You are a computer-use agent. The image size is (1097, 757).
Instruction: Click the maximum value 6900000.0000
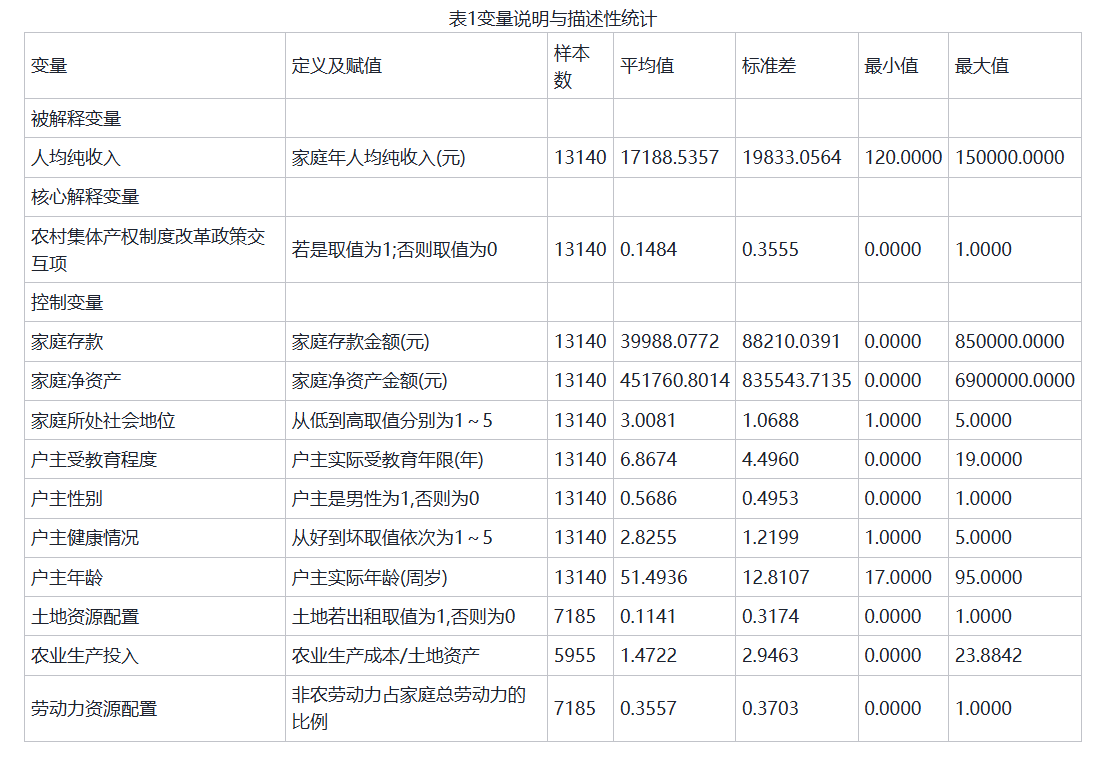(1014, 381)
